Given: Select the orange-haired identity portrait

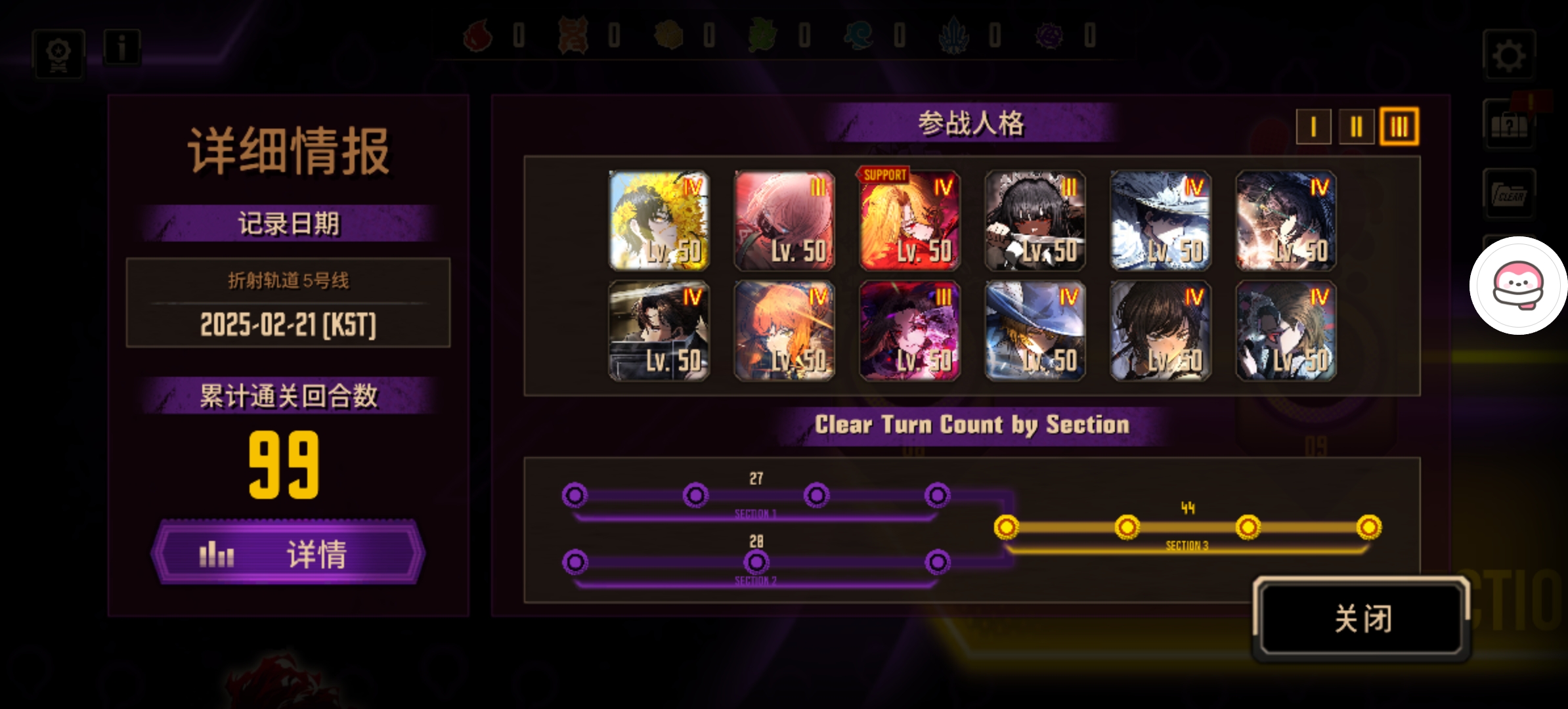Looking at the screenshot, I should [x=785, y=331].
